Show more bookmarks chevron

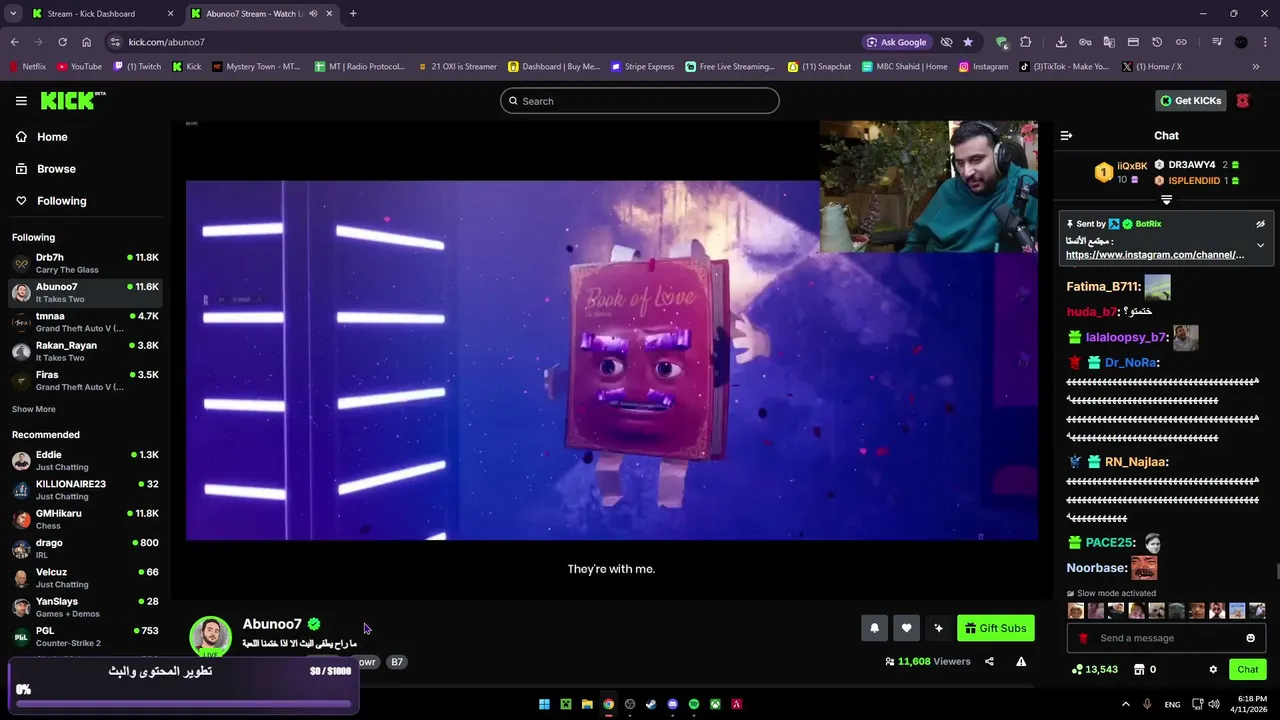1256,67
